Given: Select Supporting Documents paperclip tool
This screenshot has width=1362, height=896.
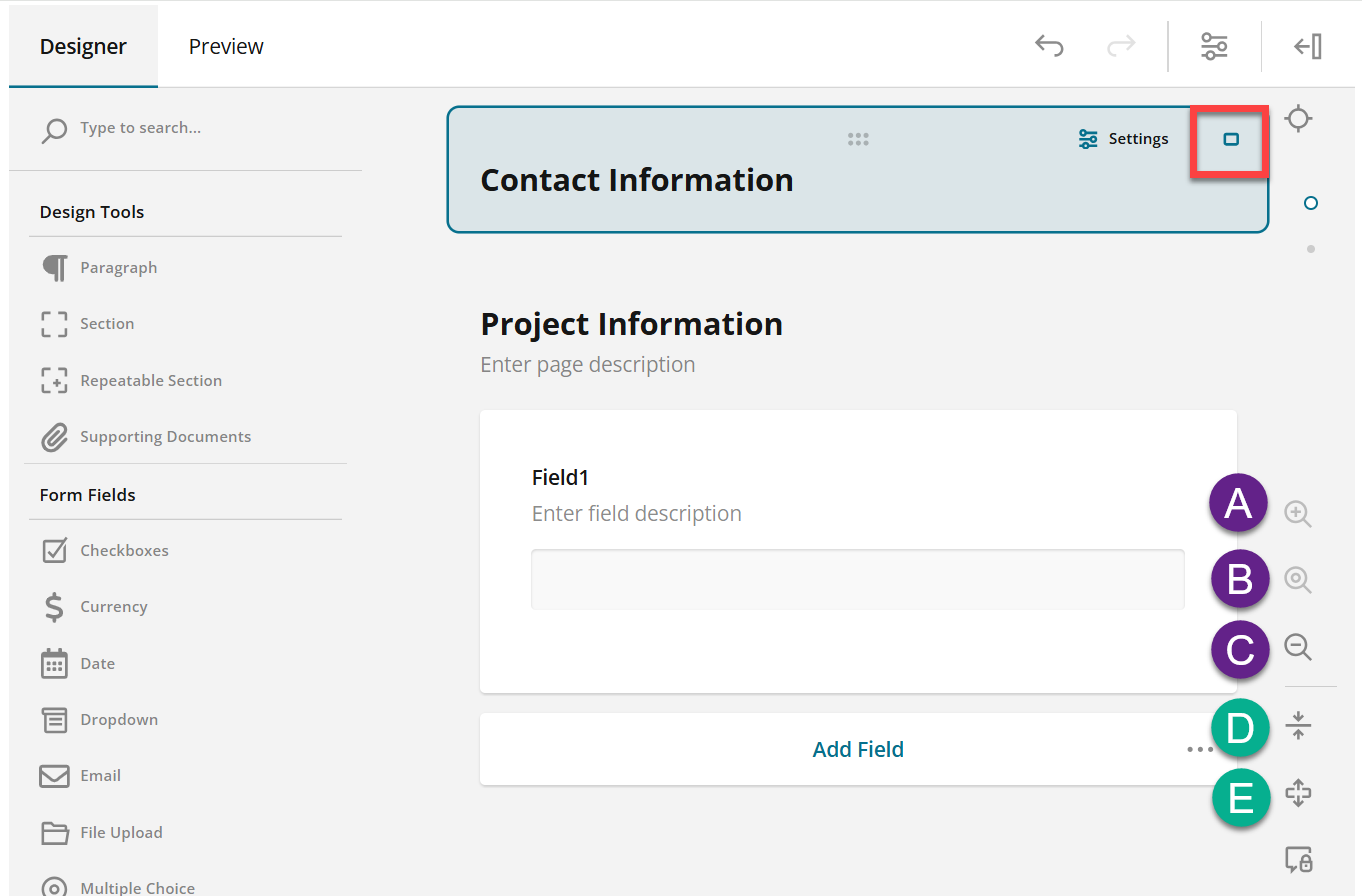Looking at the screenshot, I should tap(146, 437).
